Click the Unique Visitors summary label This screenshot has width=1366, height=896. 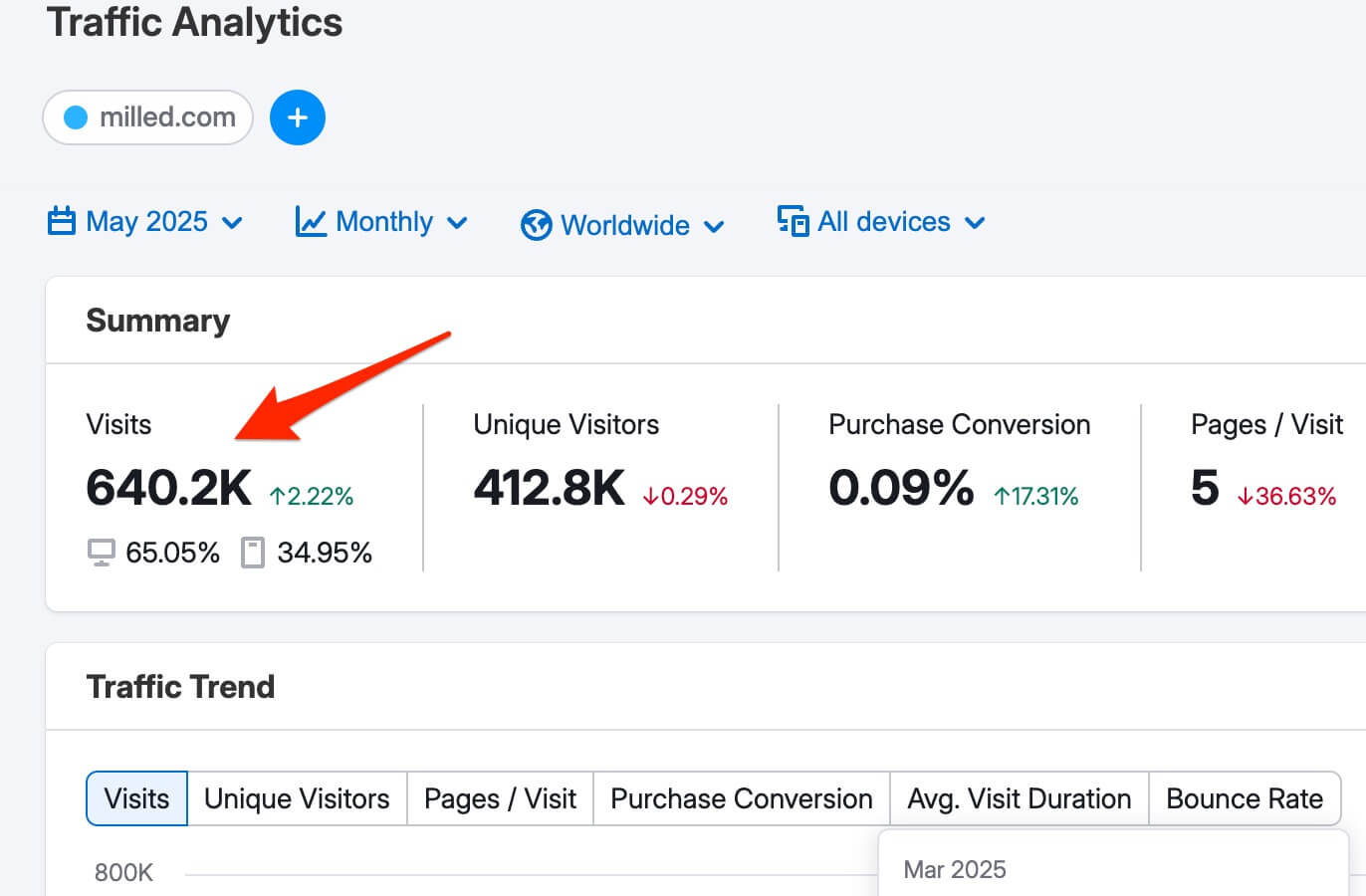pos(567,424)
